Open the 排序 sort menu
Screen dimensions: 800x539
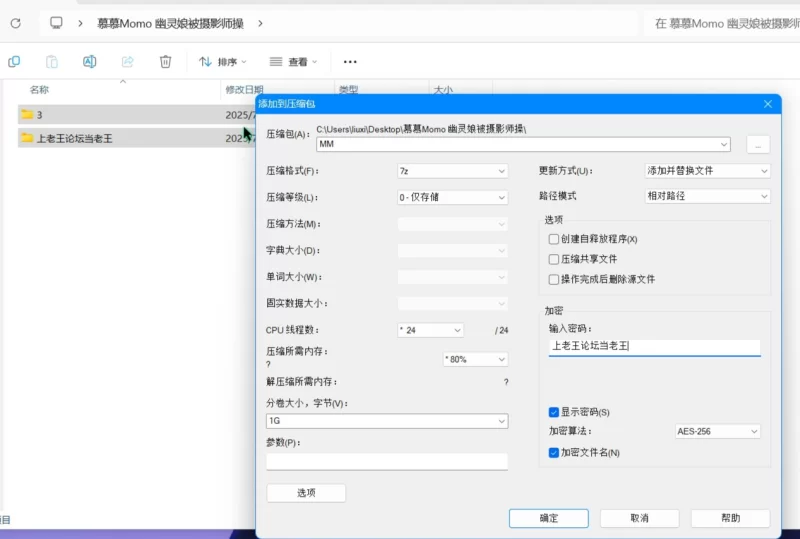pos(223,62)
